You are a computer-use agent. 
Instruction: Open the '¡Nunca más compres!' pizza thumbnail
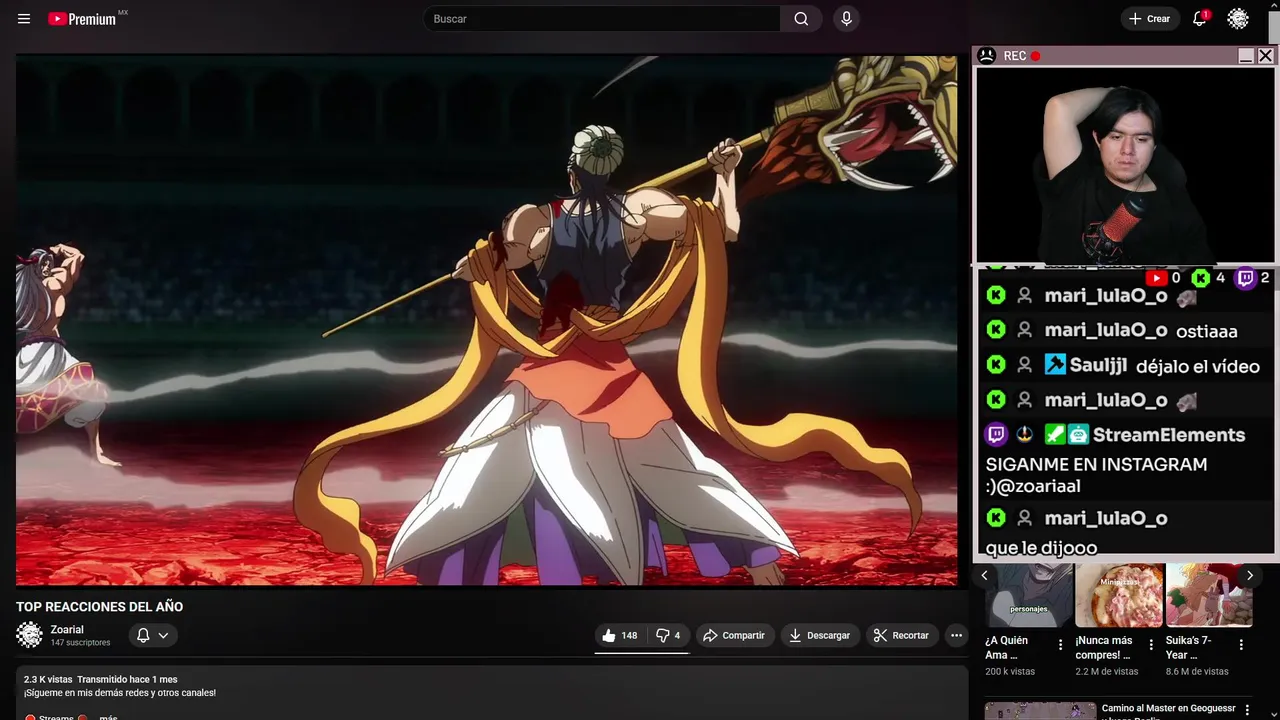[x=1119, y=595]
